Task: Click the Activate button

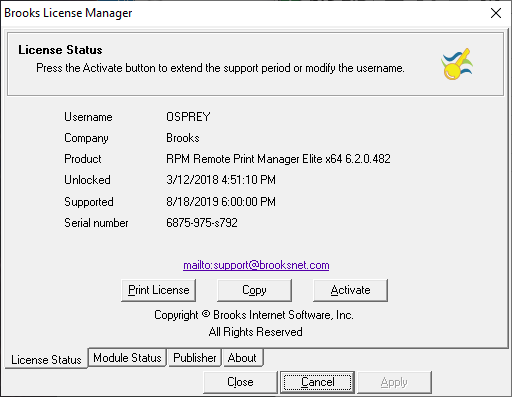Action: click(x=350, y=290)
